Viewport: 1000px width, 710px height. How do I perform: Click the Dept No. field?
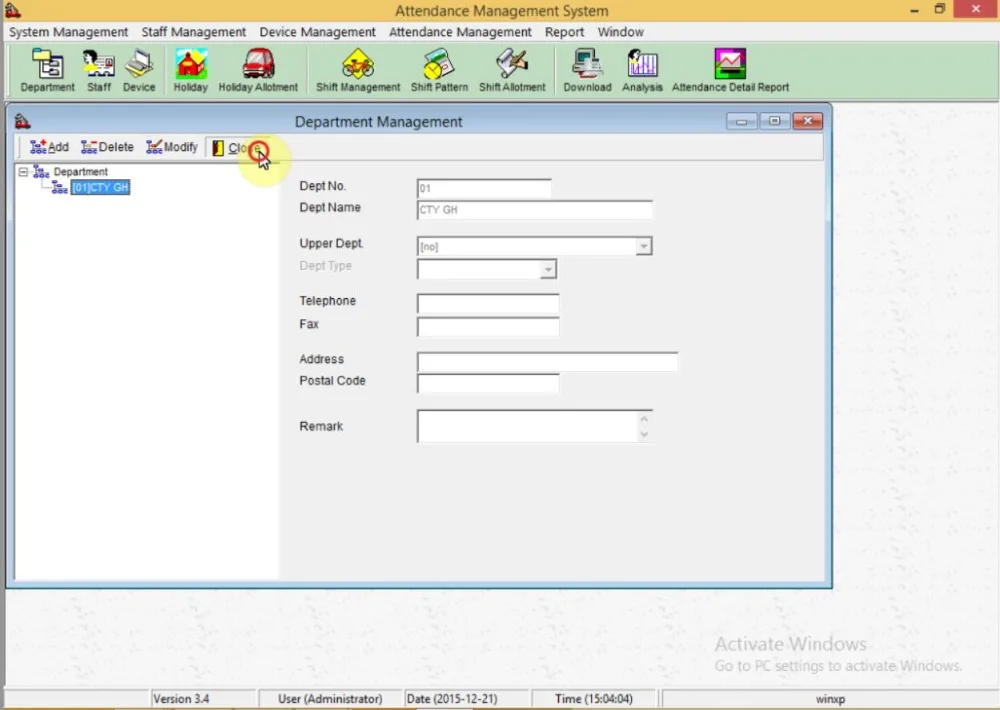click(x=484, y=189)
